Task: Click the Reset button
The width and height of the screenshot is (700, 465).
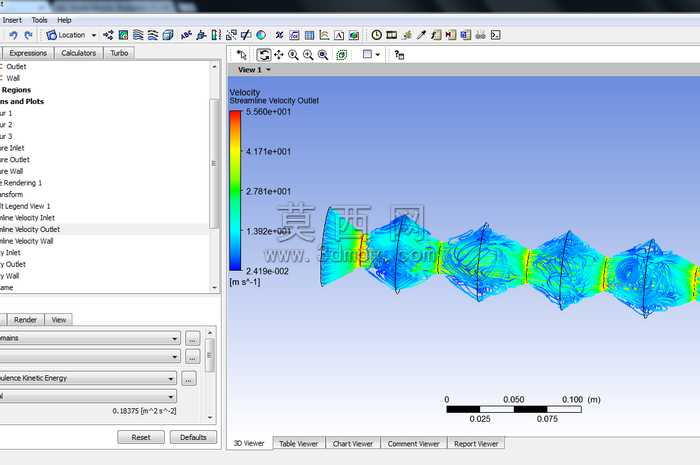Action: click(x=141, y=437)
